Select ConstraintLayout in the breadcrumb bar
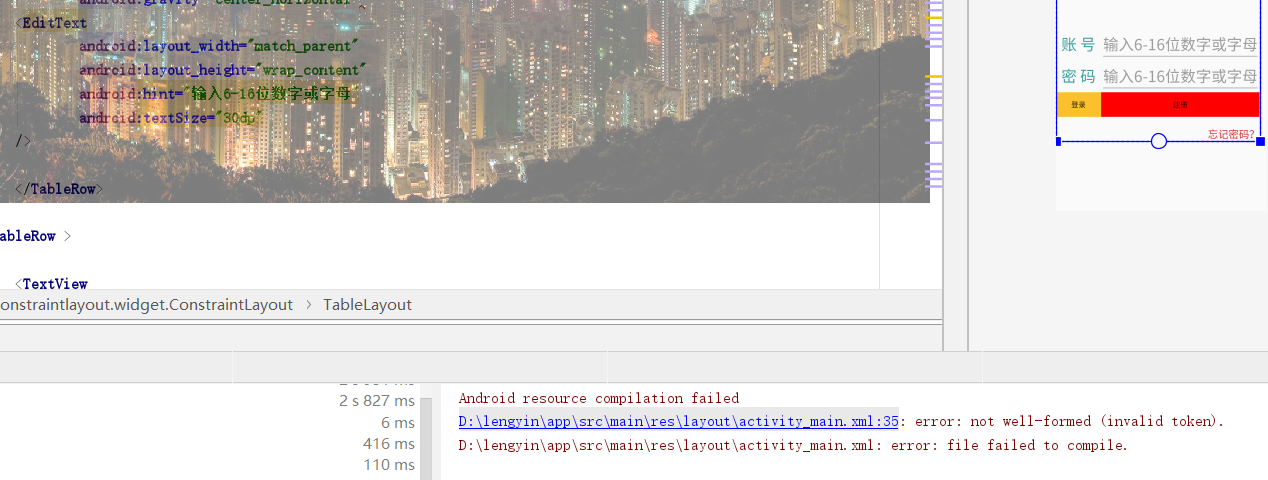This screenshot has width=1268, height=480. pyautogui.click(x=146, y=305)
